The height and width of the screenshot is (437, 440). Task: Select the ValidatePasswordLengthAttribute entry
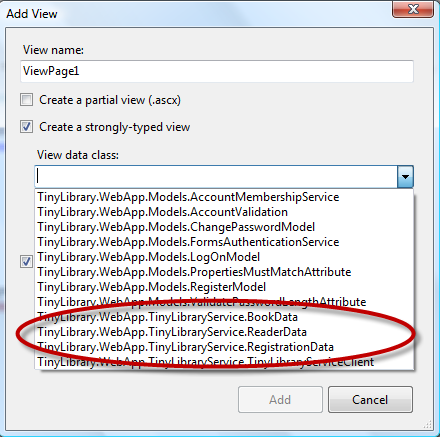224,302
